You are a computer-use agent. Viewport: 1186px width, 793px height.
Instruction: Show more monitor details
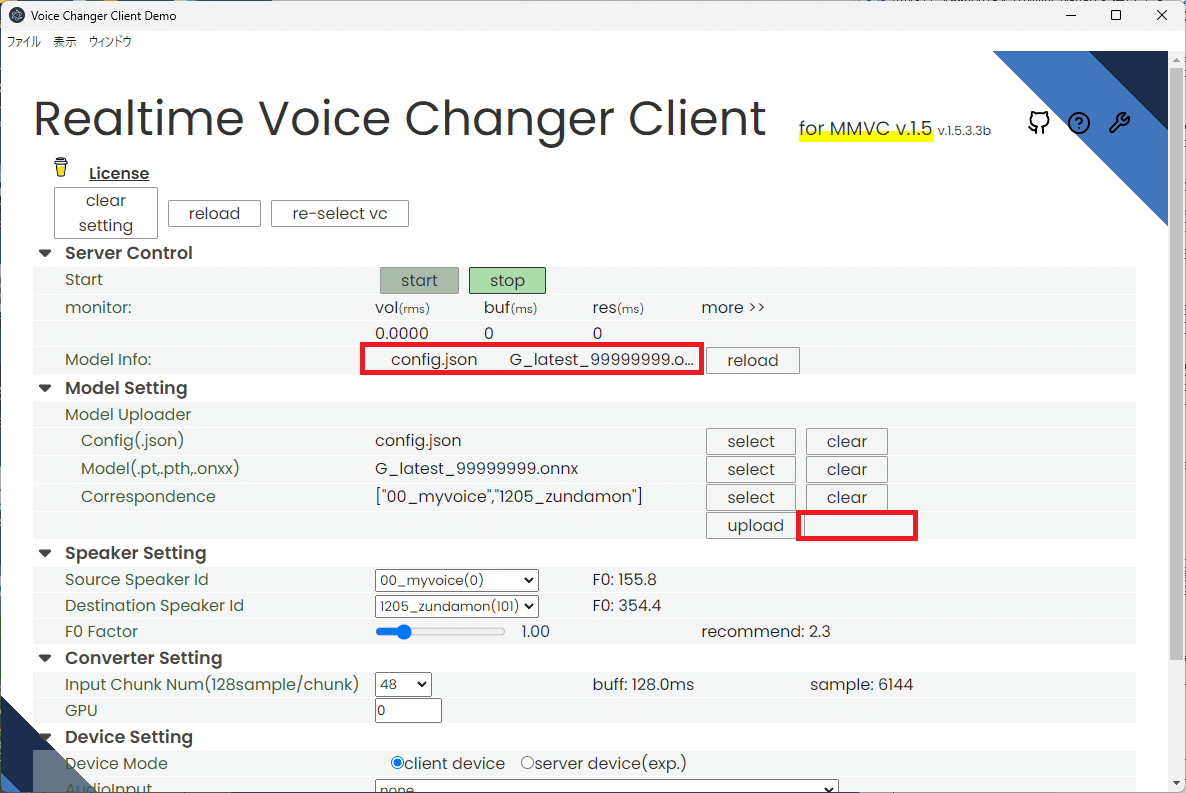733,307
